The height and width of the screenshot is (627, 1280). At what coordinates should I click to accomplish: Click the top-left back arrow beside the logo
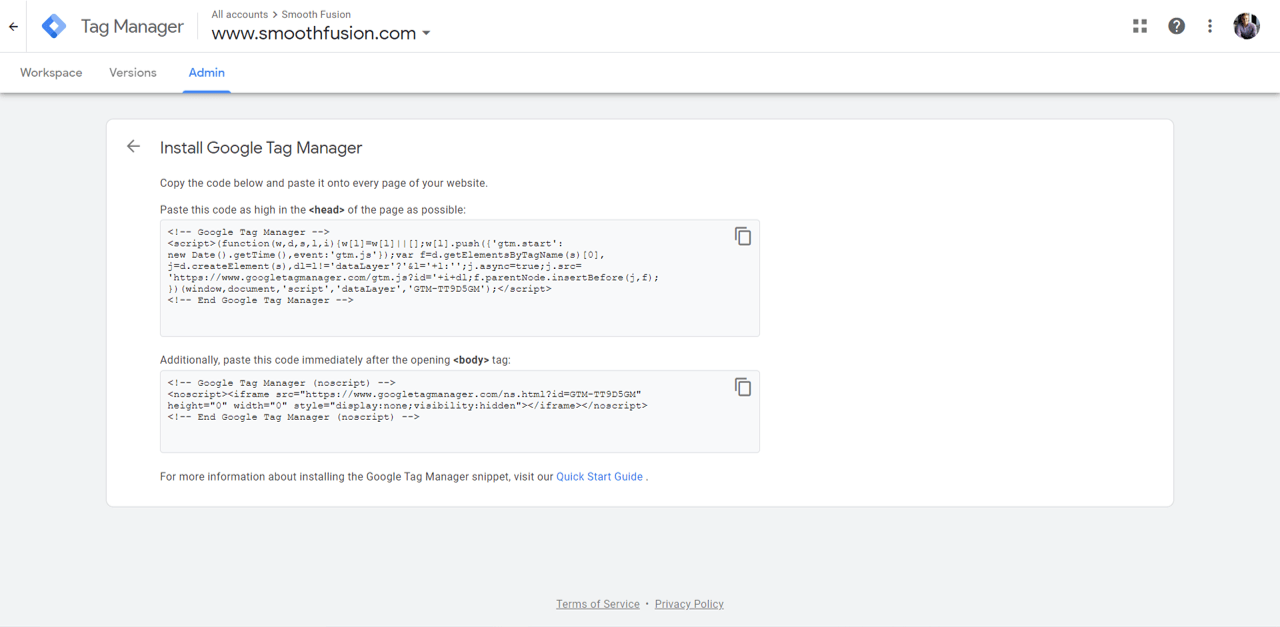[13, 27]
